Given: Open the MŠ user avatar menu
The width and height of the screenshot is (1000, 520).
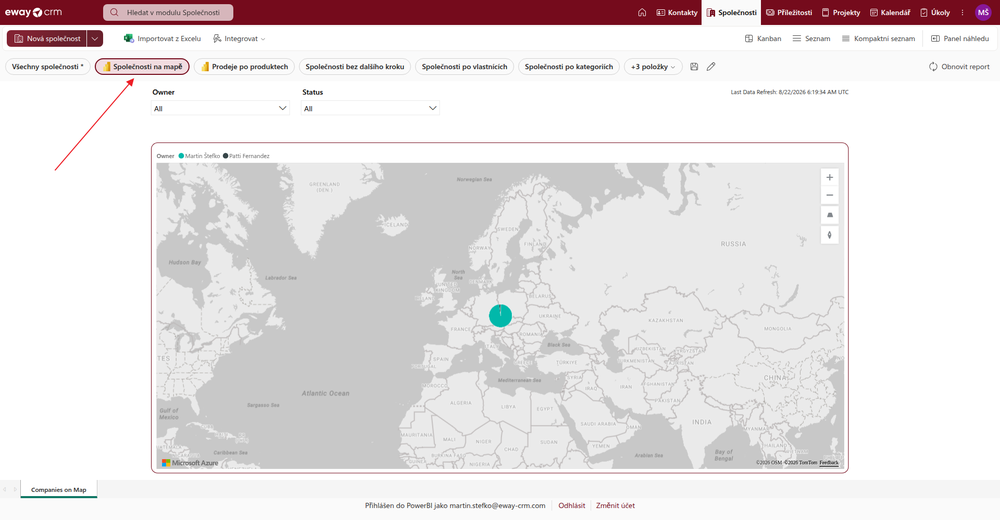Looking at the screenshot, I should click(x=983, y=12).
